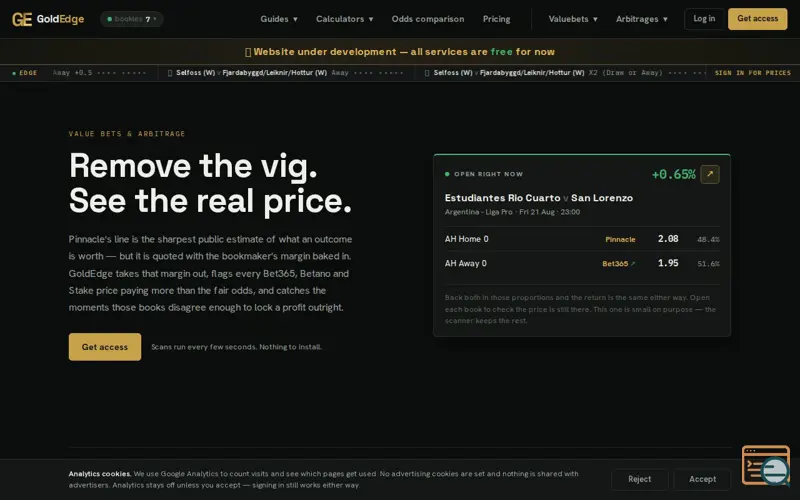Click the Argentina - Liga Pro date line
800x500 pixels.
click(512, 212)
